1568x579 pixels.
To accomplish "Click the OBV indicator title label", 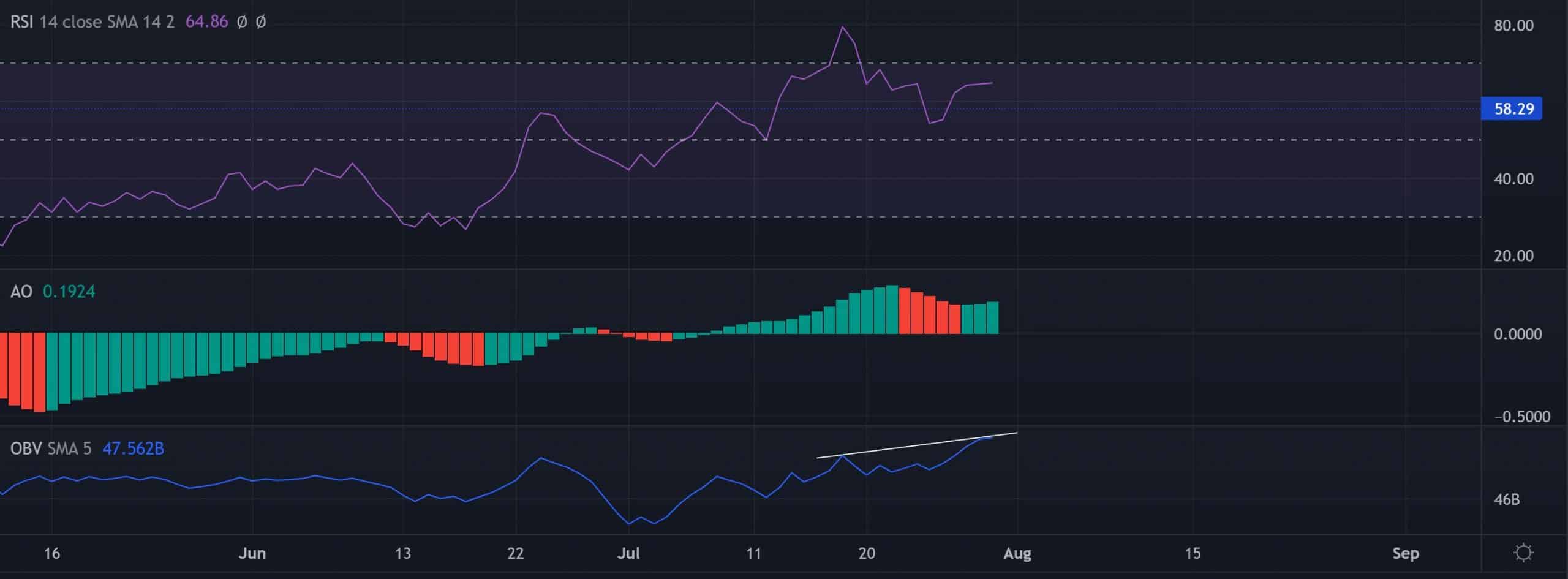I will tap(26, 449).
